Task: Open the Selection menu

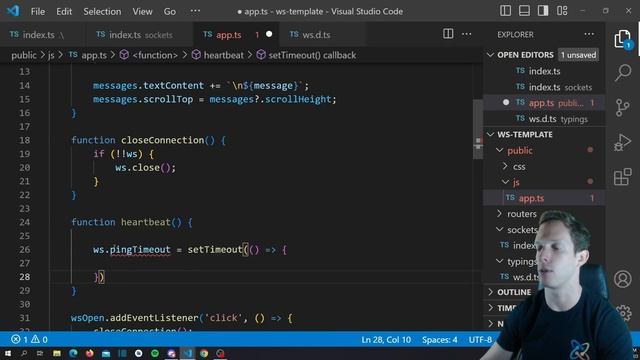Action: pyautogui.click(x=102, y=11)
